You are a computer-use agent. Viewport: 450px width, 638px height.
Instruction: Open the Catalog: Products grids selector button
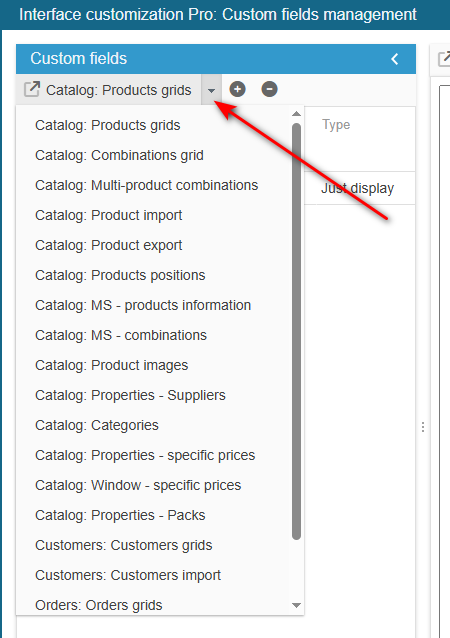point(109,90)
